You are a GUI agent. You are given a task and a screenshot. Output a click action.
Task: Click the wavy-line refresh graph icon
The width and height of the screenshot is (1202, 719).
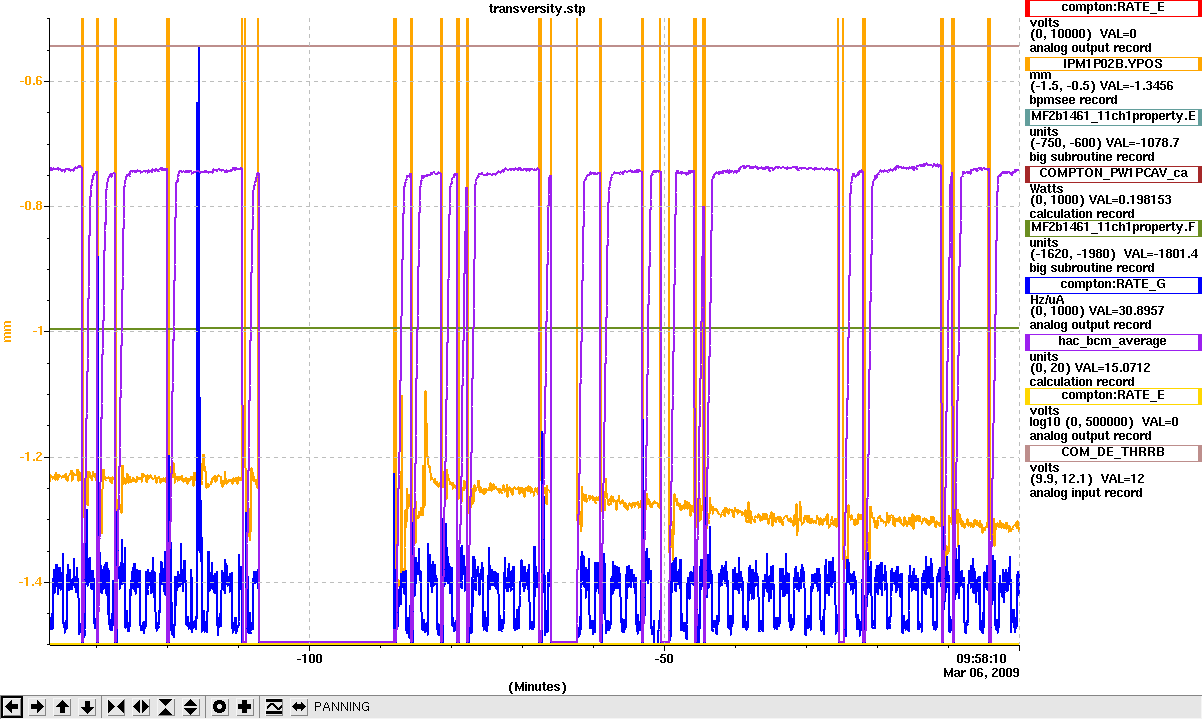pos(274,707)
